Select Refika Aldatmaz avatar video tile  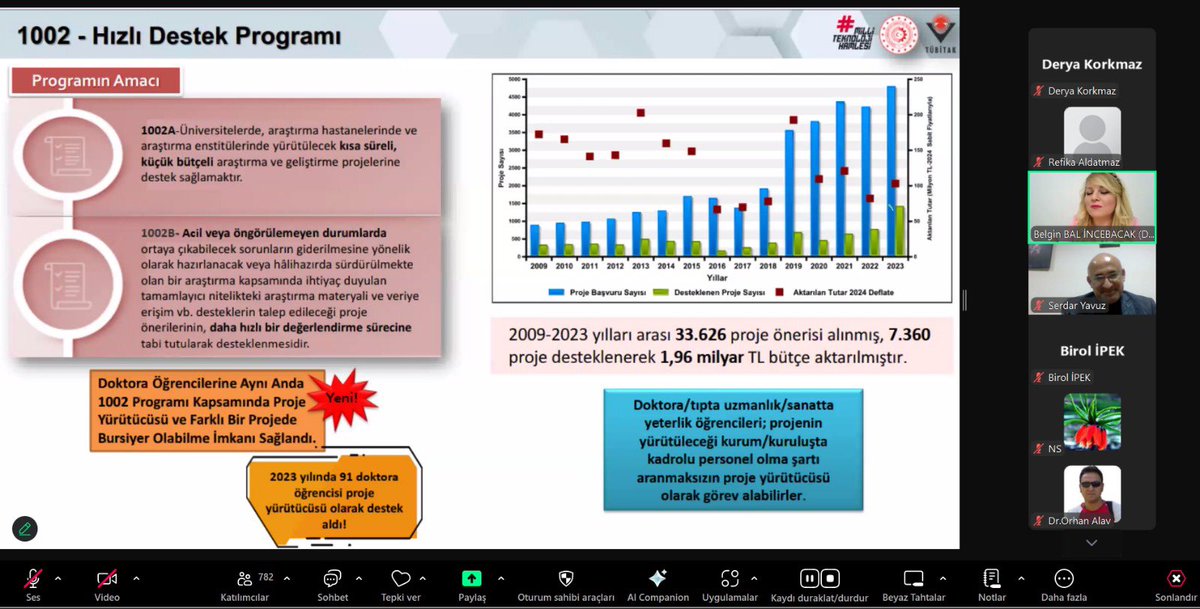(x=1092, y=137)
